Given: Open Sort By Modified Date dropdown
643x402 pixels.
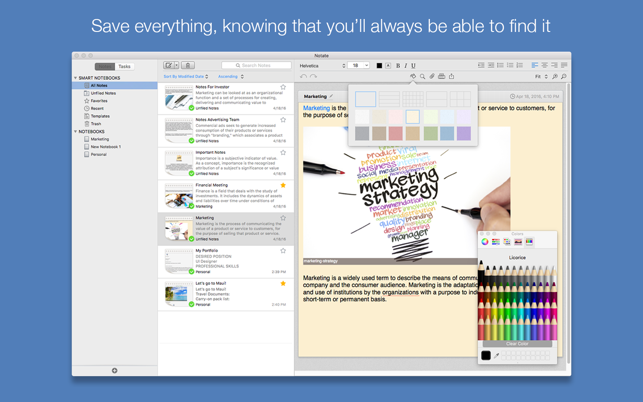Looking at the screenshot, I should point(186,77).
